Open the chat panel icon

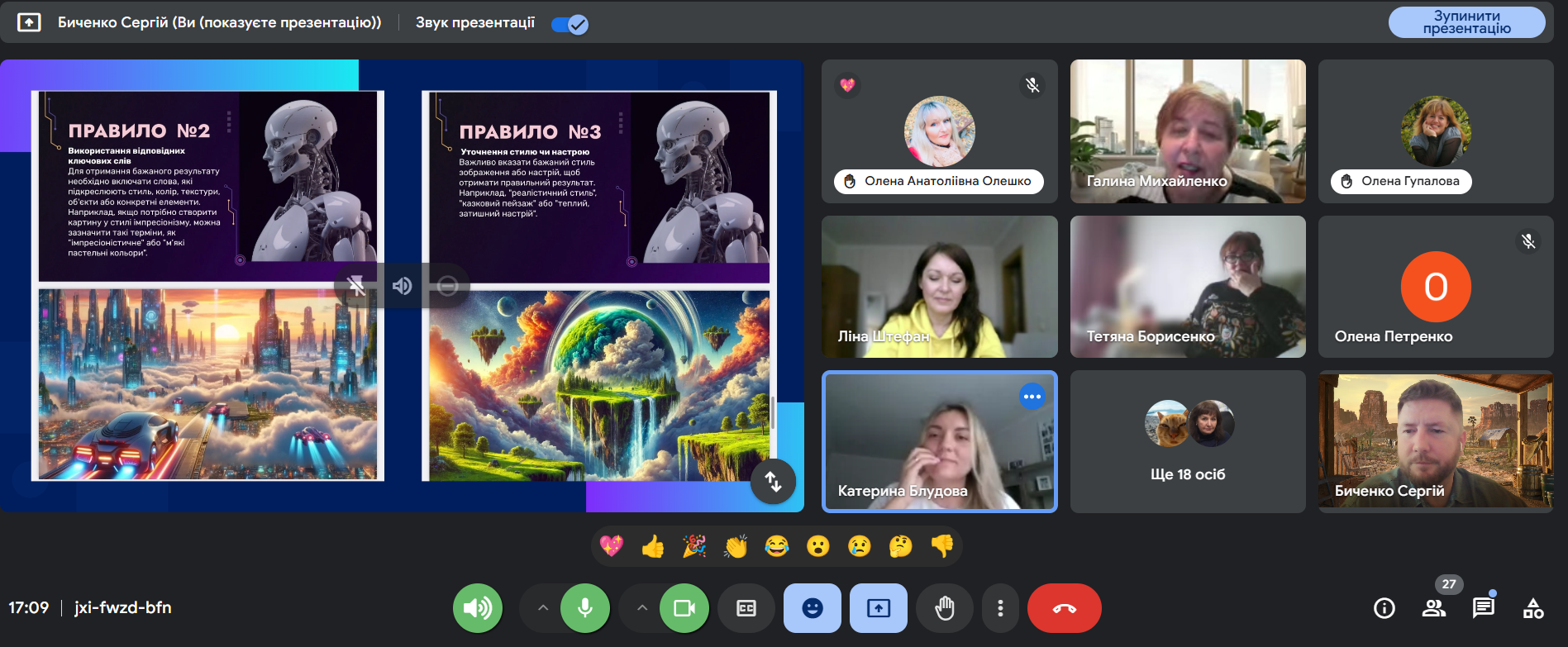point(1483,608)
